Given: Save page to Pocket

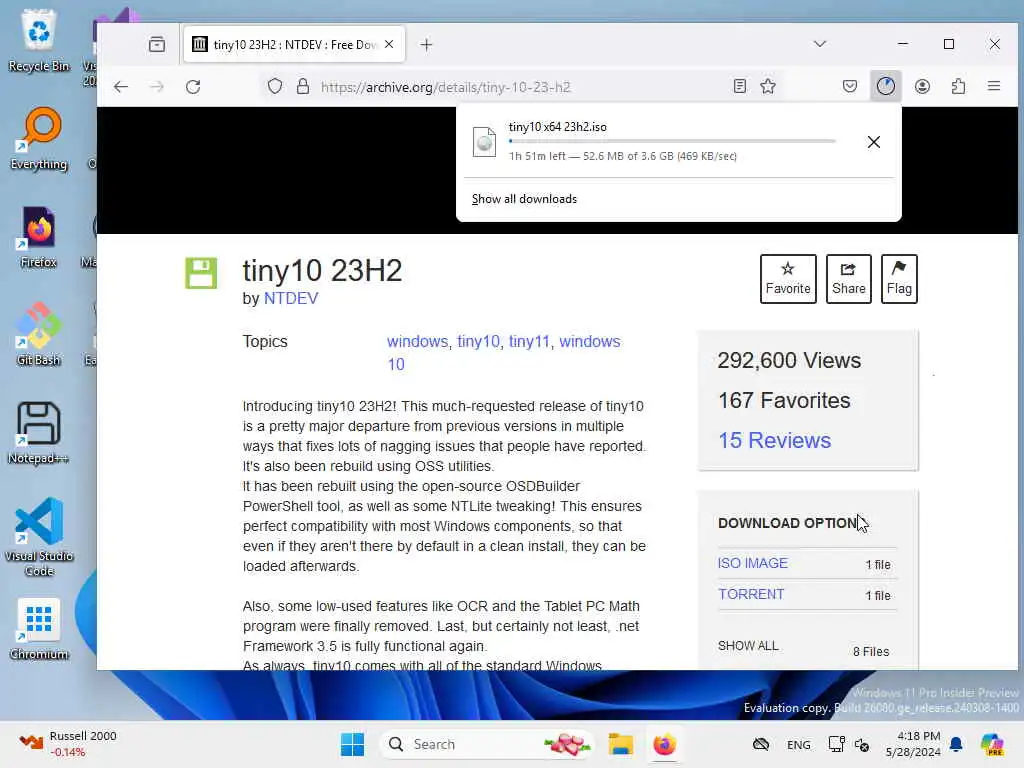Looking at the screenshot, I should (x=850, y=86).
